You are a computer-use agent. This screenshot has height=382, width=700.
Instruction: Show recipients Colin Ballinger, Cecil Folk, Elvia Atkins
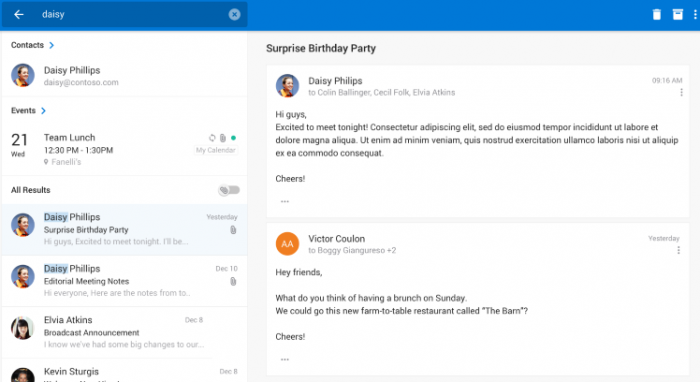(x=382, y=93)
